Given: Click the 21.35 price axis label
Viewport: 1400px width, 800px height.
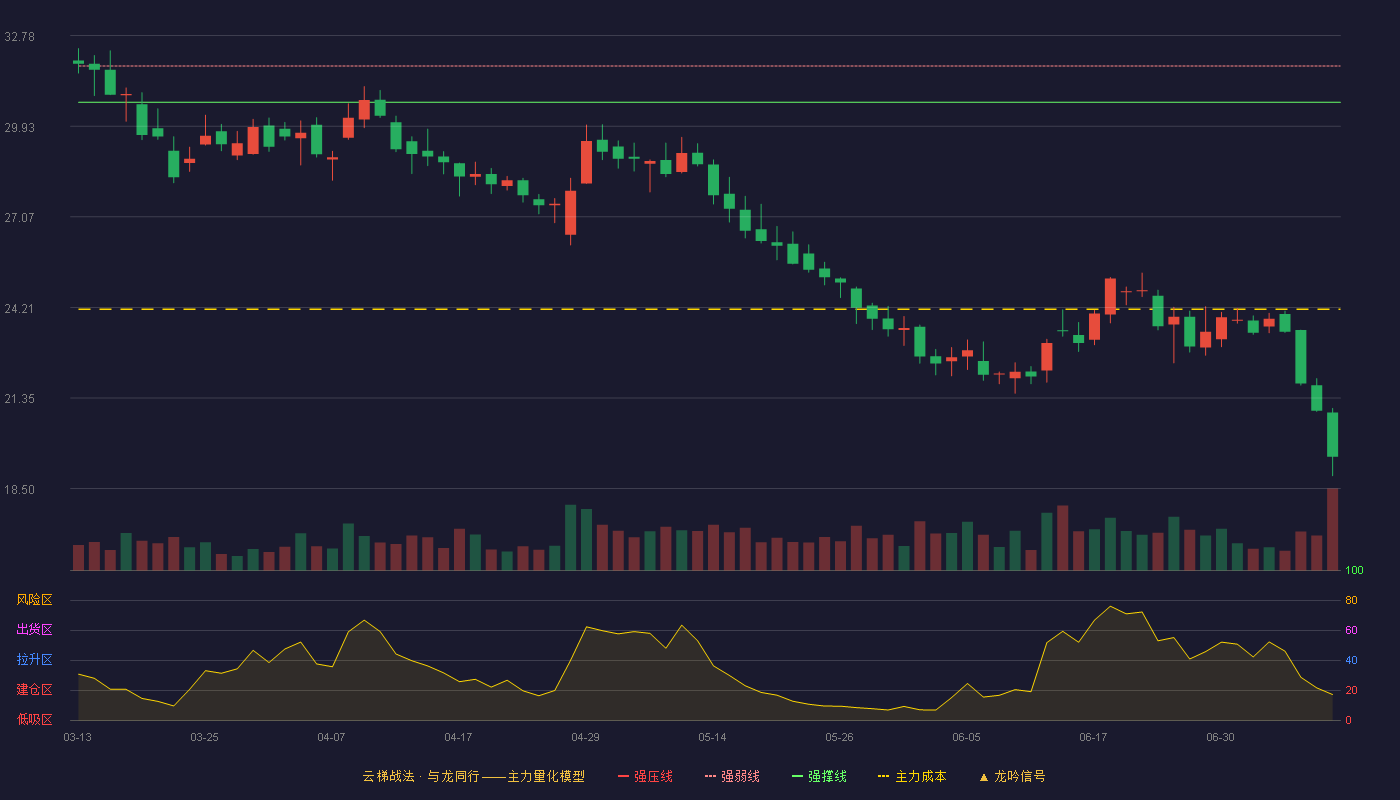Looking at the screenshot, I should coord(19,398).
